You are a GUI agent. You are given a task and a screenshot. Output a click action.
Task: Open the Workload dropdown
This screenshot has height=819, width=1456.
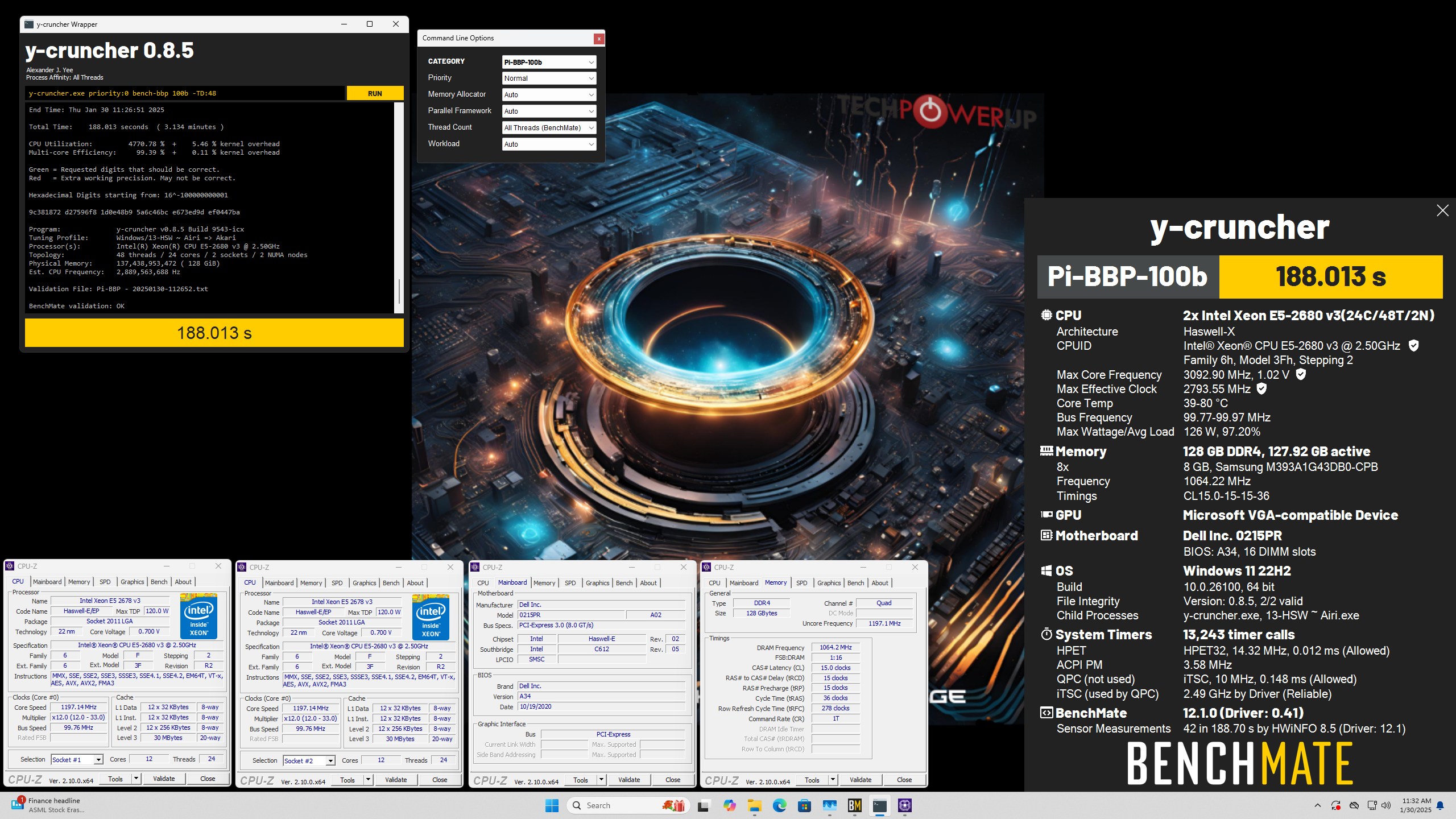(549, 144)
